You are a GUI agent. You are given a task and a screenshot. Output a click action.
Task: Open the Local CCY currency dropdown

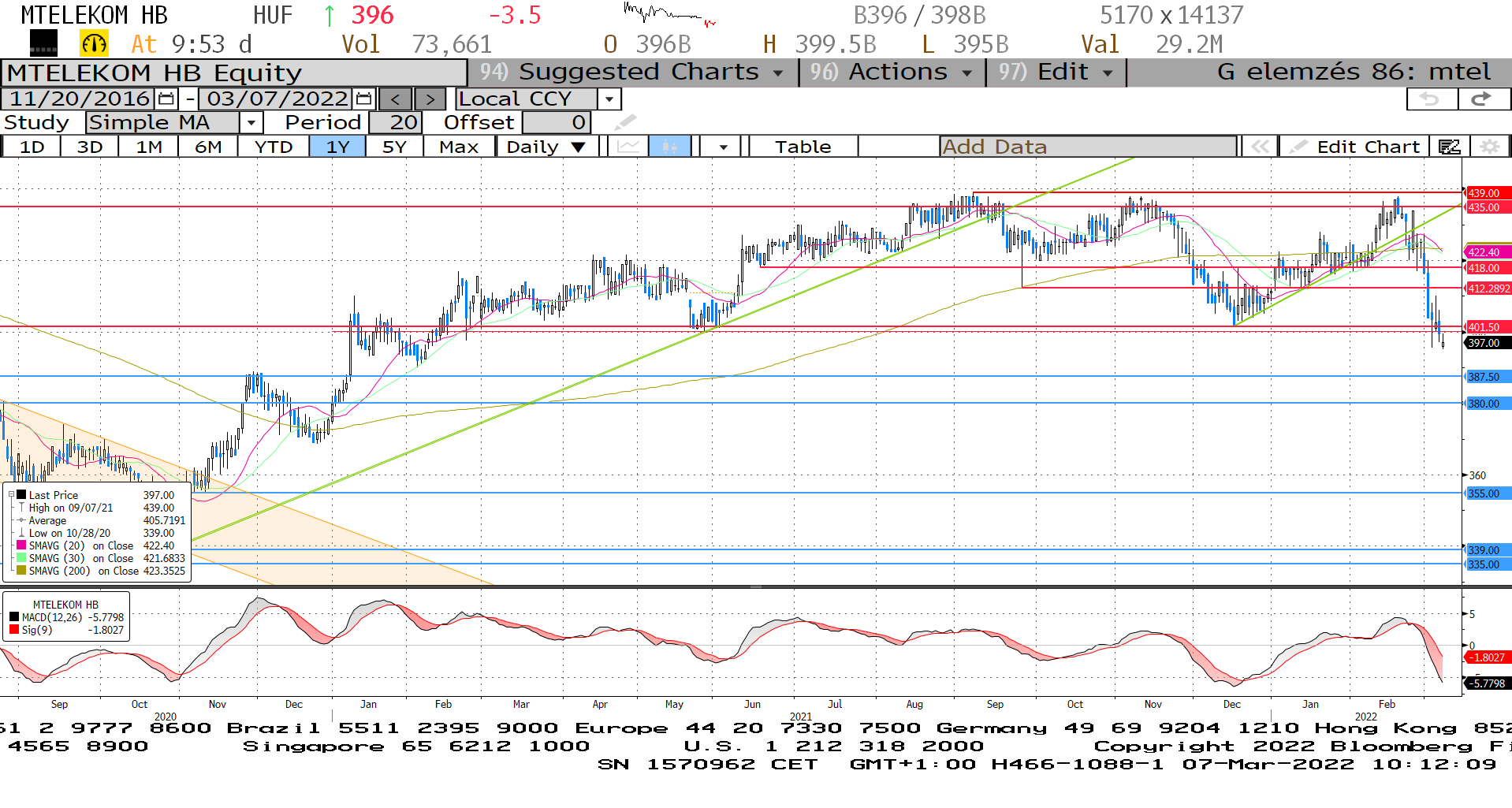(x=609, y=99)
